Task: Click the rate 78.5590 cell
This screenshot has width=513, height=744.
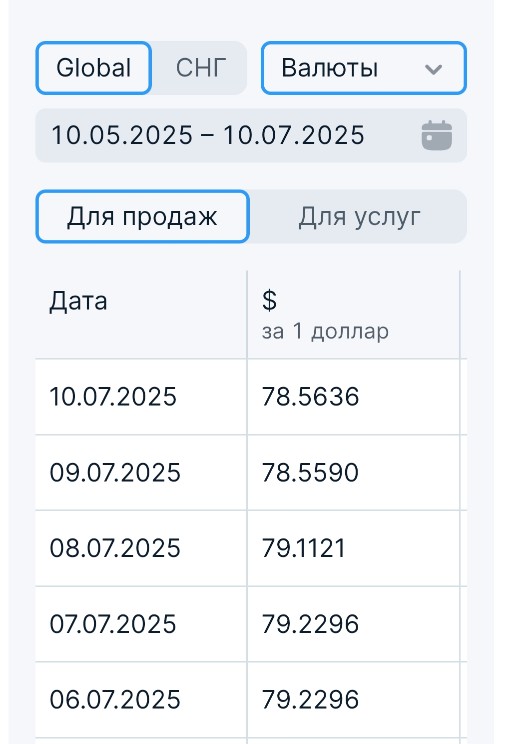Action: click(354, 473)
